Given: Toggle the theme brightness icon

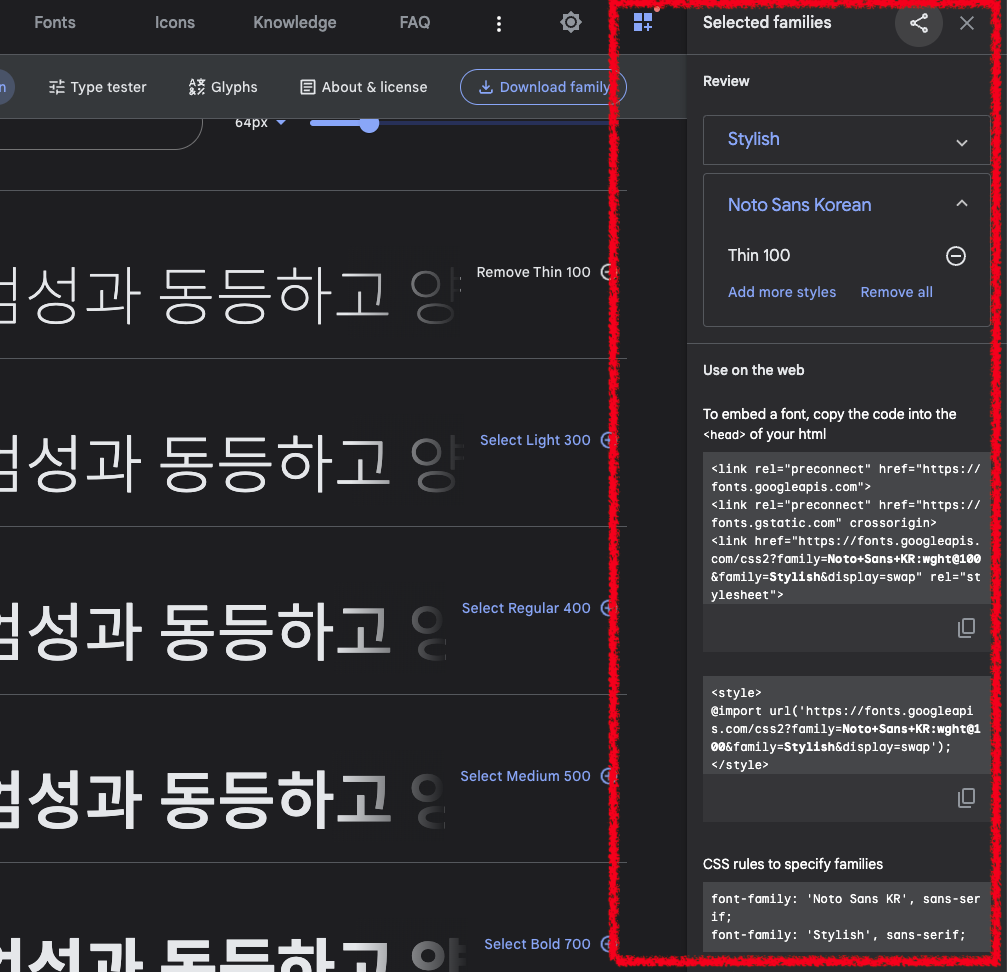Looking at the screenshot, I should pos(571,22).
